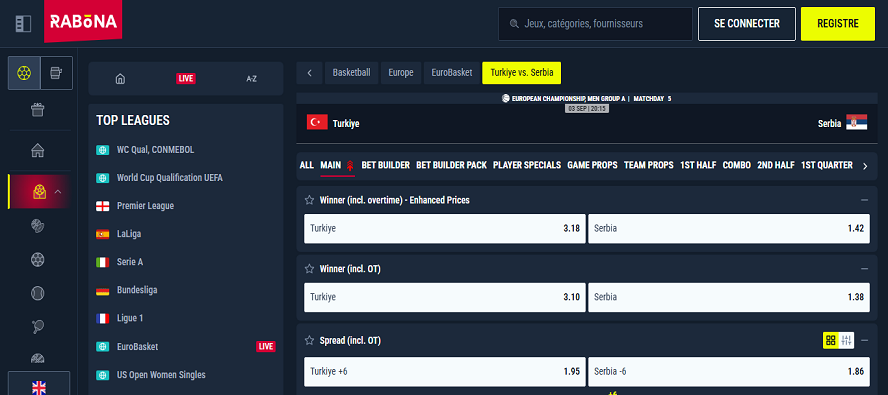Switch to the 2ND HALF tab
The width and height of the screenshot is (888, 395).
776,165
